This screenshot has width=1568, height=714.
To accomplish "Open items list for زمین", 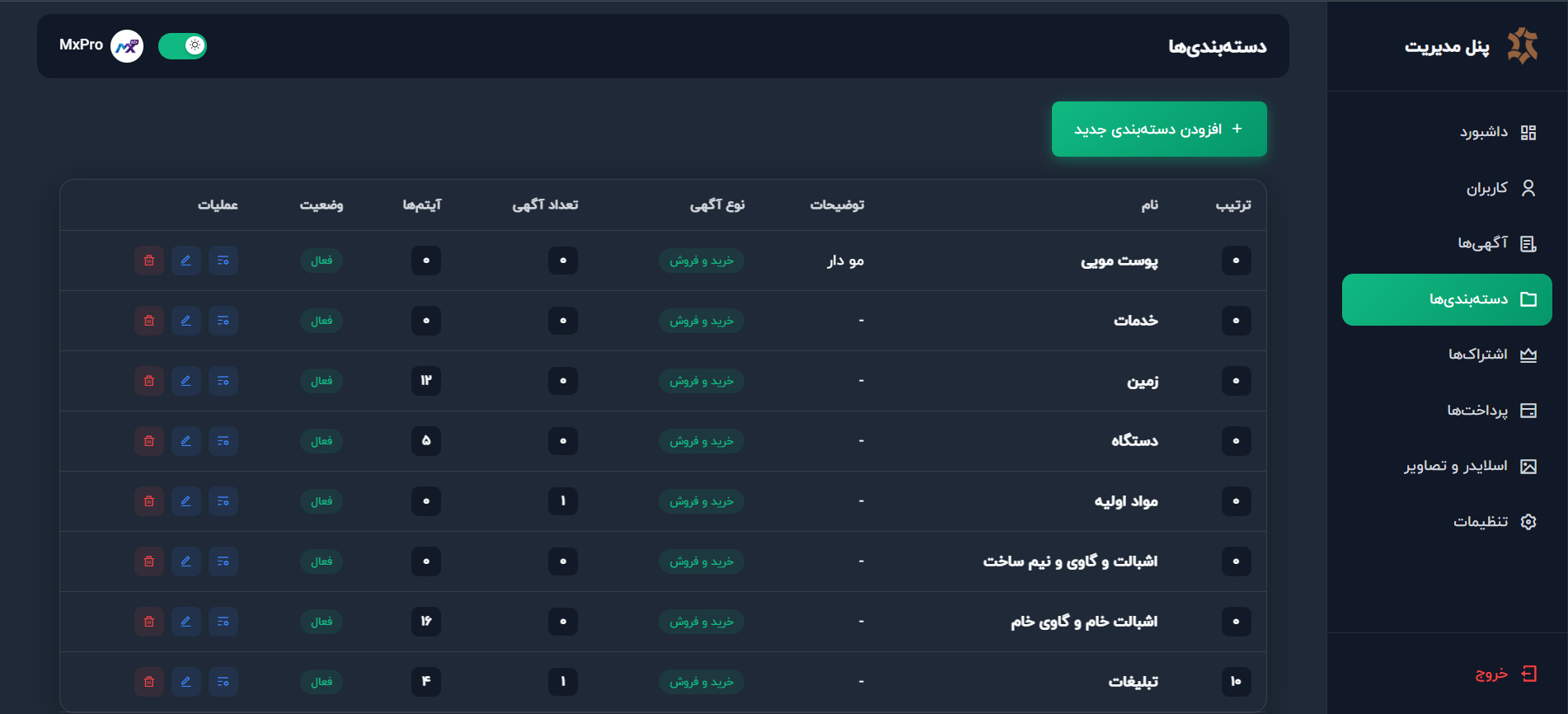I will 223,381.
